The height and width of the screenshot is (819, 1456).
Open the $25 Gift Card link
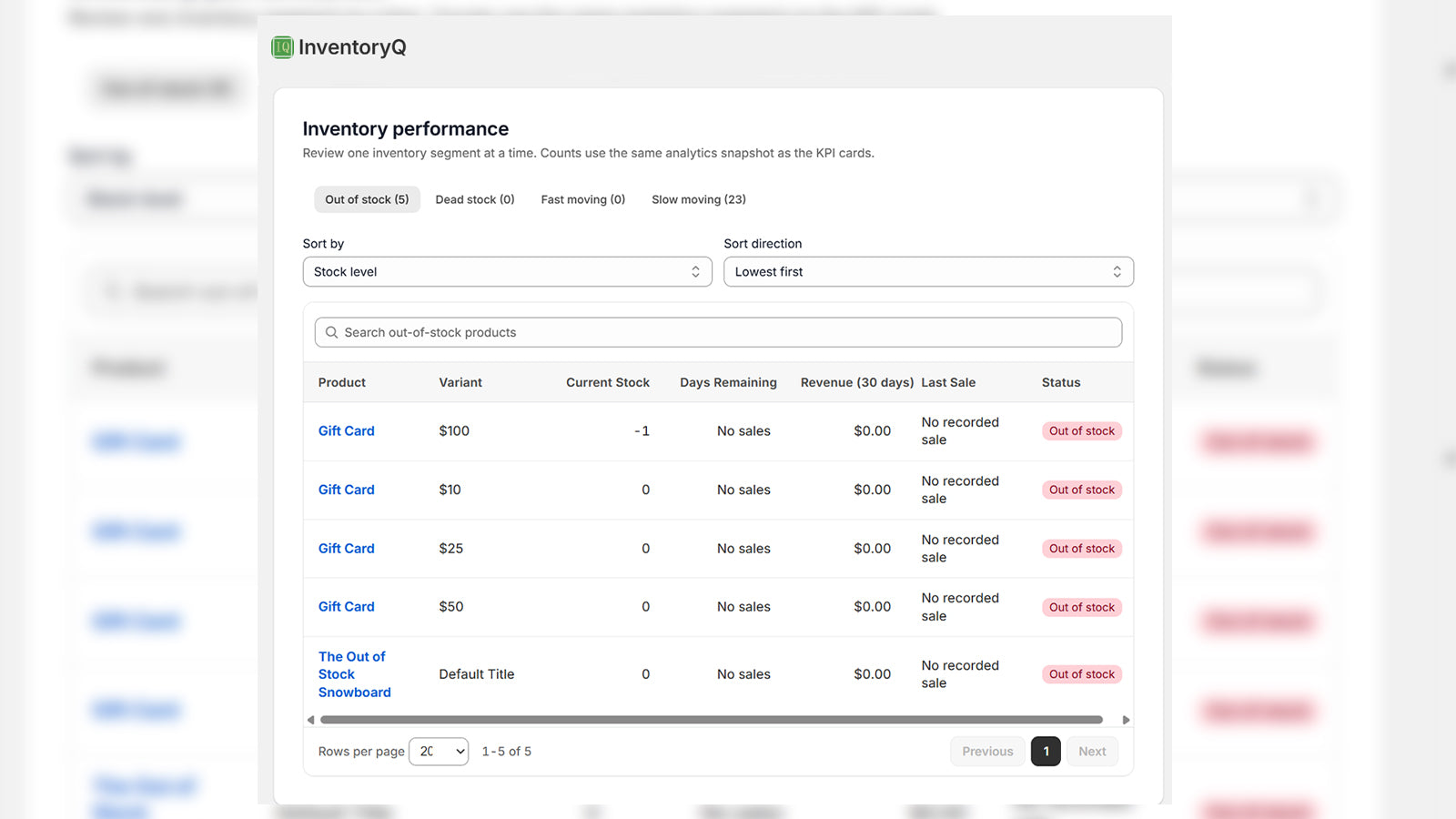coord(347,549)
